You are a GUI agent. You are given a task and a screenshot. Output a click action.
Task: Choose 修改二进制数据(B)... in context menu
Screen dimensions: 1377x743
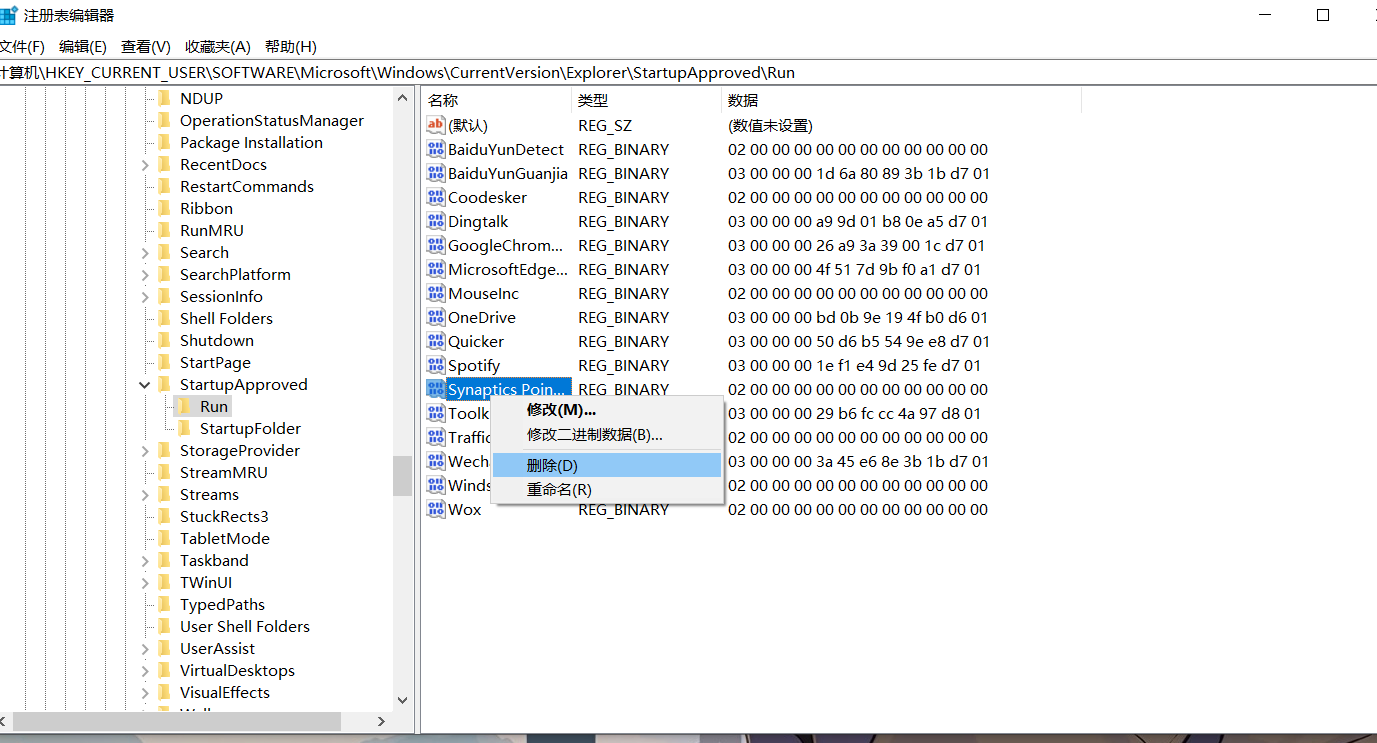607,435
